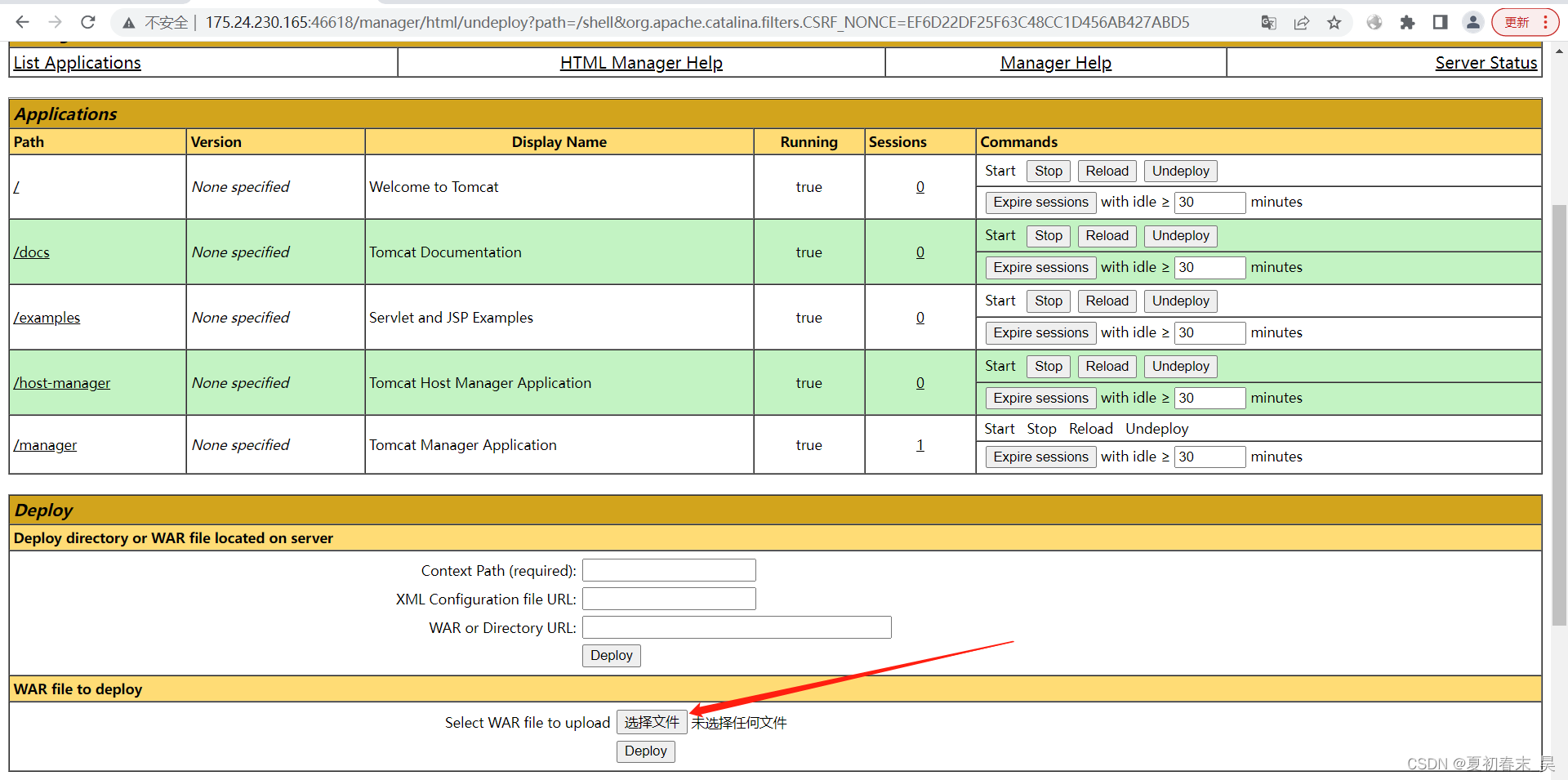
Task: Go back to the previous page
Action: pyautogui.click(x=23, y=22)
